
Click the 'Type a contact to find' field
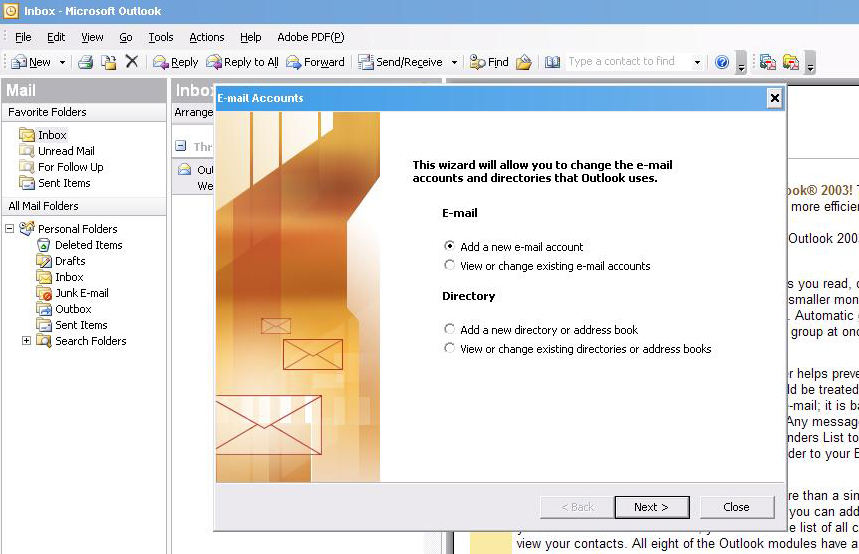coord(628,61)
